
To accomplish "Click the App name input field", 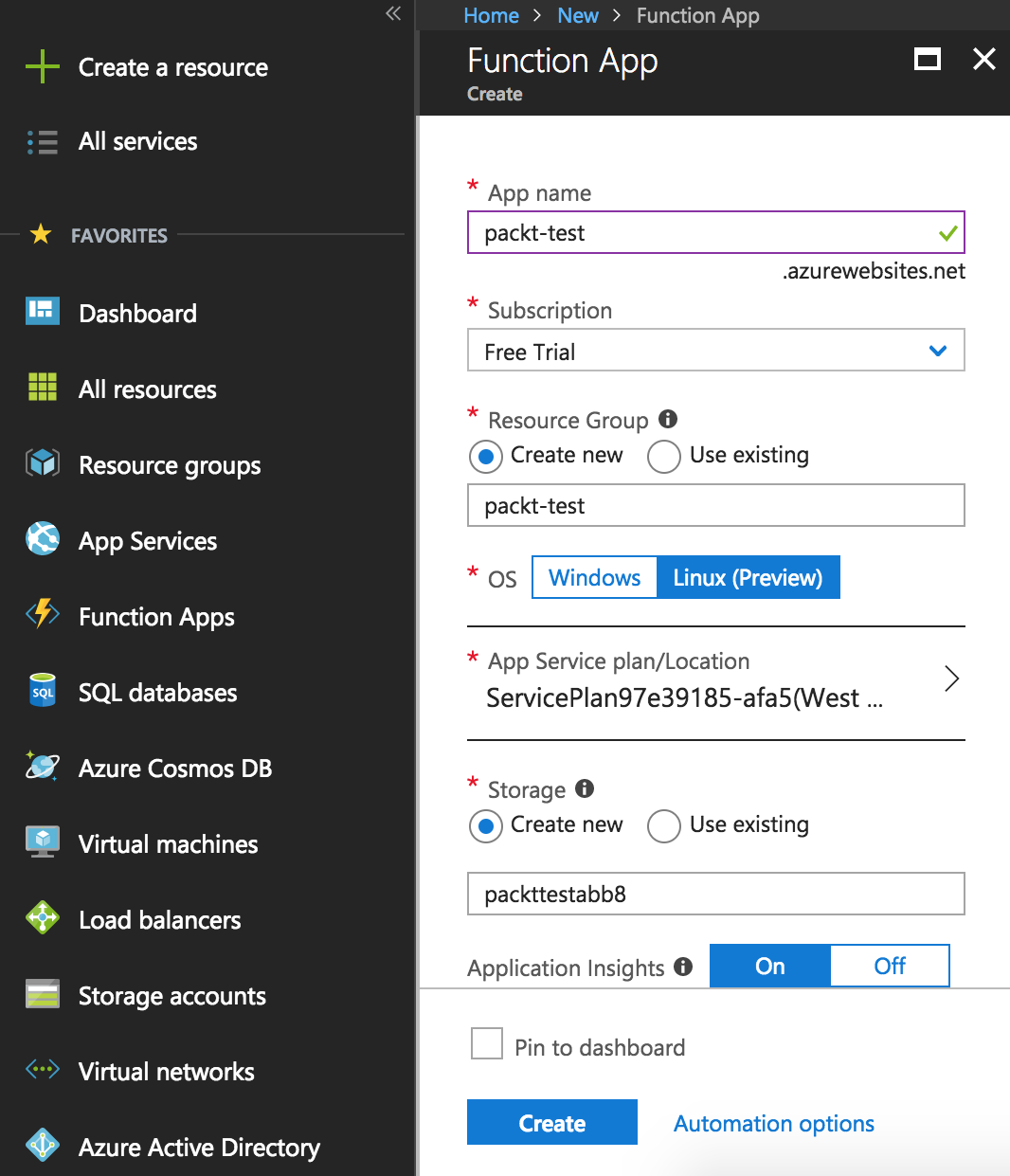I will pyautogui.click(x=716, y=232).
